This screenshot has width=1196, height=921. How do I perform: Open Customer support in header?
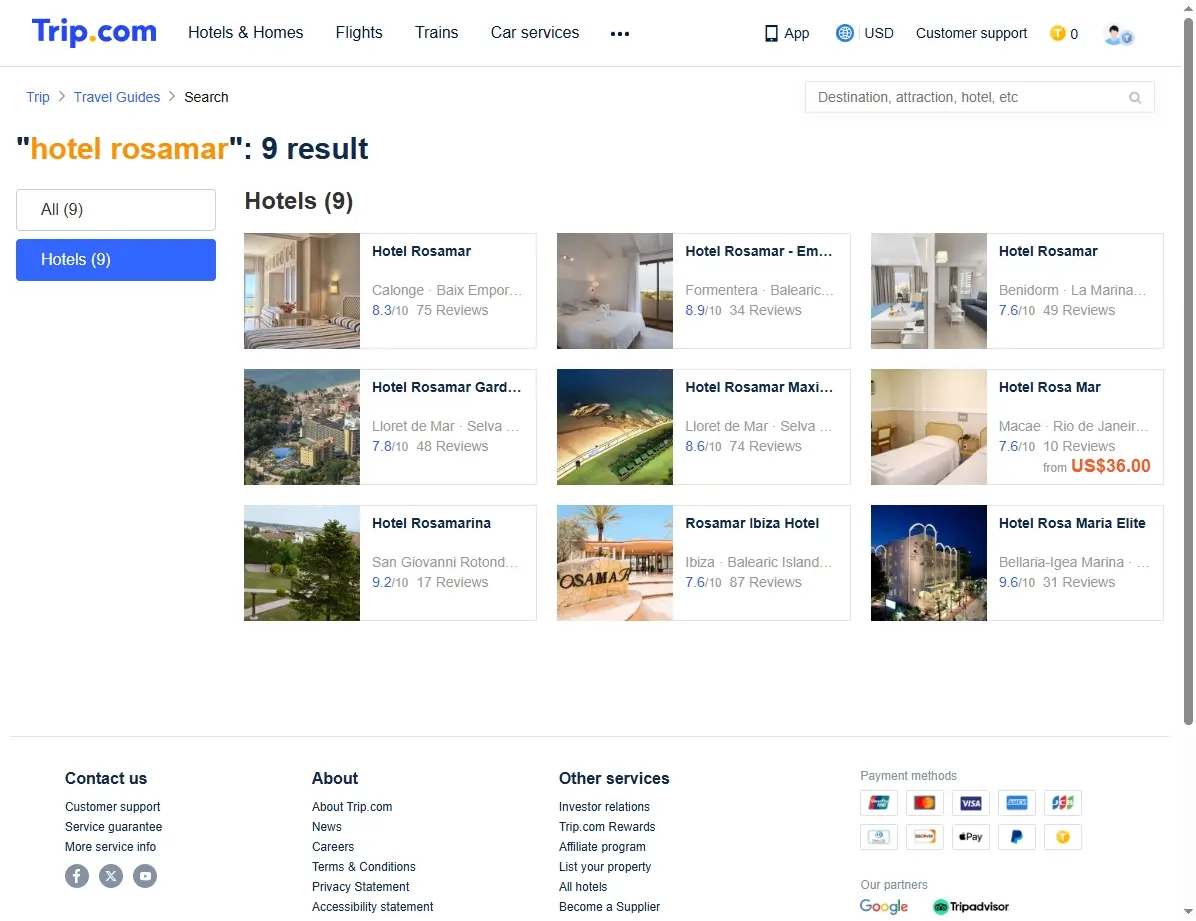point(971,34)
